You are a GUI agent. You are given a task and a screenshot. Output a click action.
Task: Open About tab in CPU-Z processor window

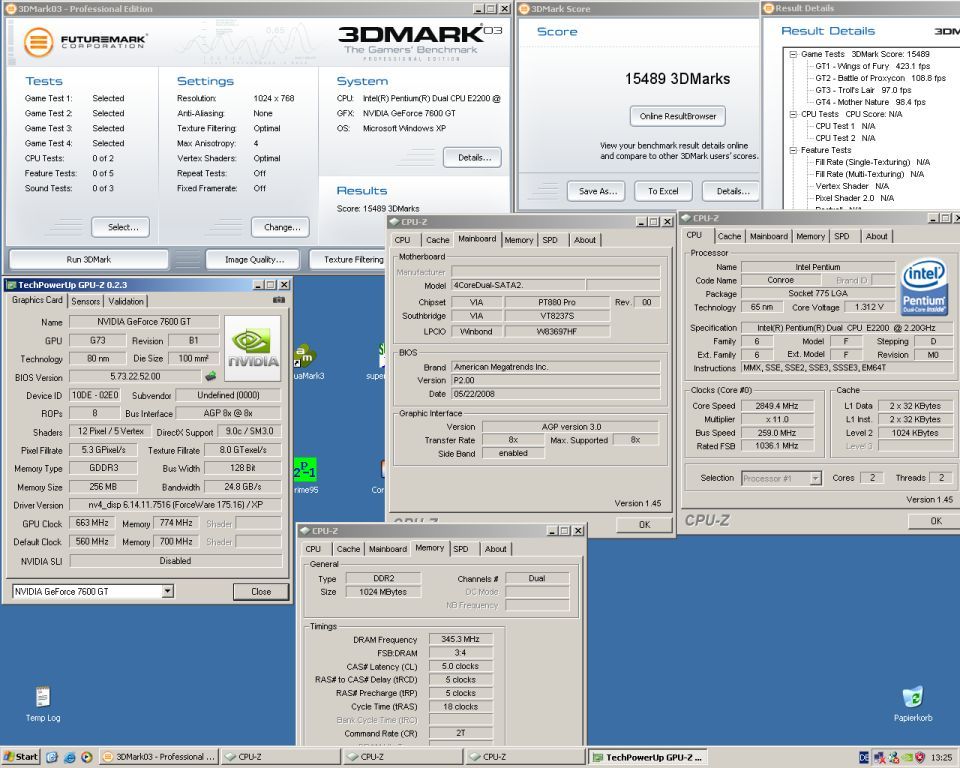pyautogui.click(x=876, y=236)
